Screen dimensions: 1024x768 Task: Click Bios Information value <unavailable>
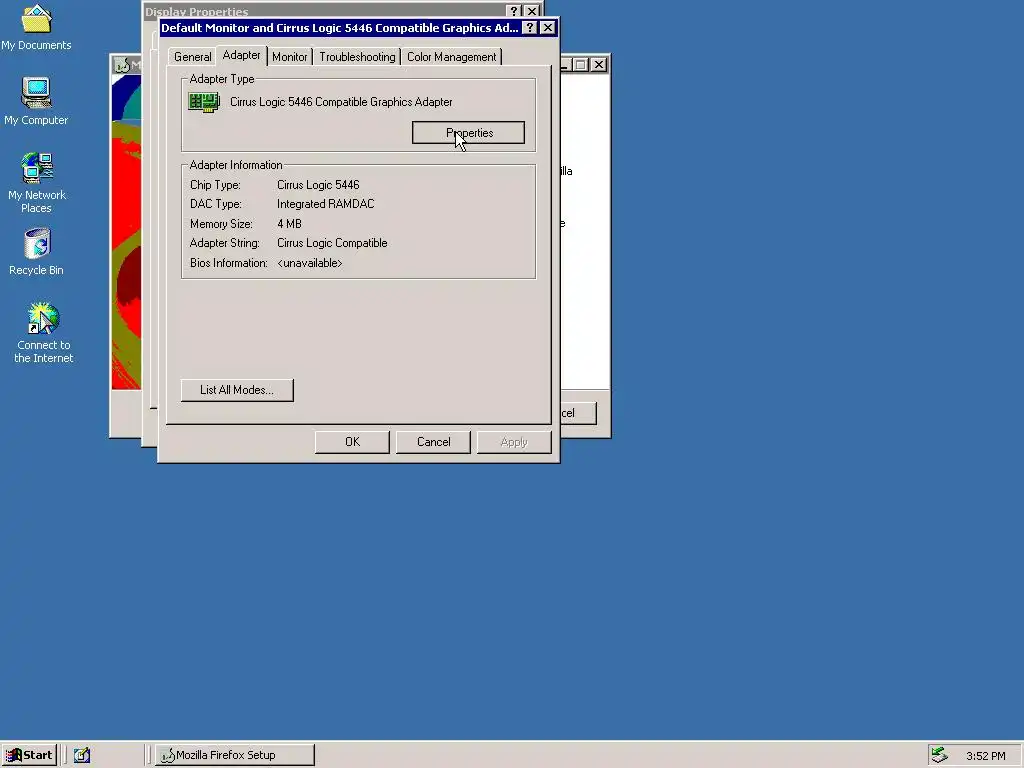(x=310, y=263)
